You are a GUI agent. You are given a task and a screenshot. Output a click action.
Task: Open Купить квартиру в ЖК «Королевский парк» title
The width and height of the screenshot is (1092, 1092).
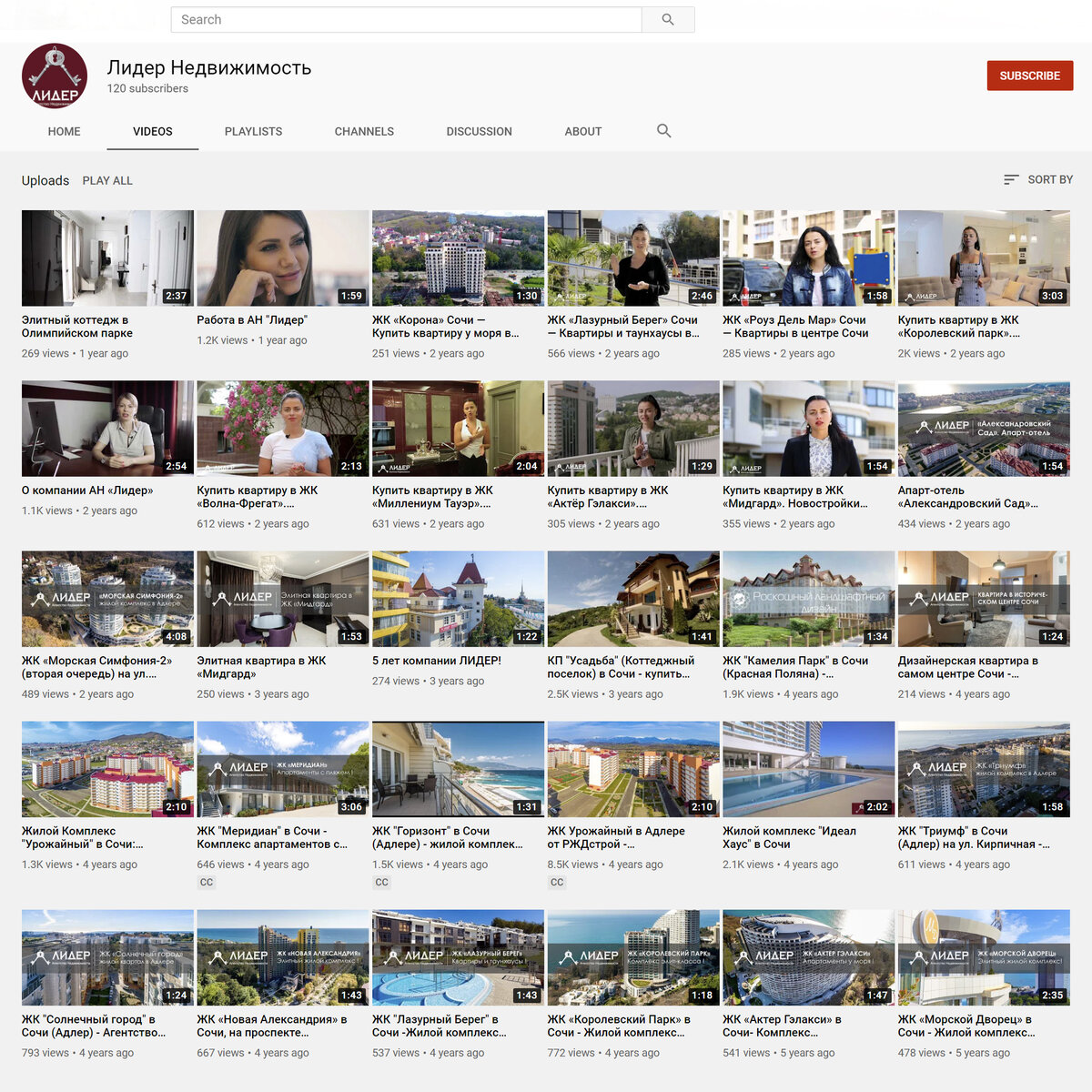959,327
